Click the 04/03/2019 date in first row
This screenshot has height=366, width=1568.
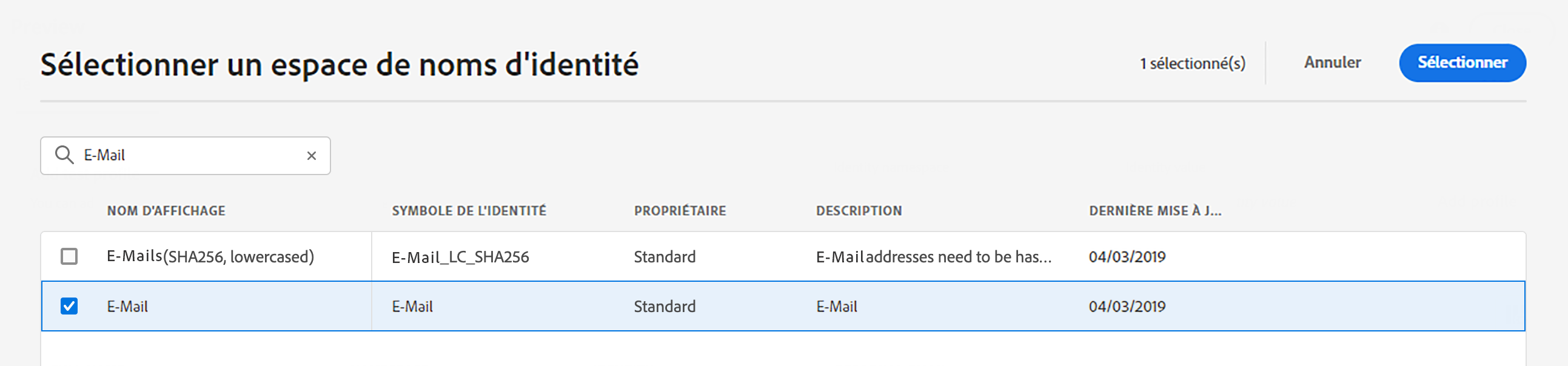coord(1127,256)
